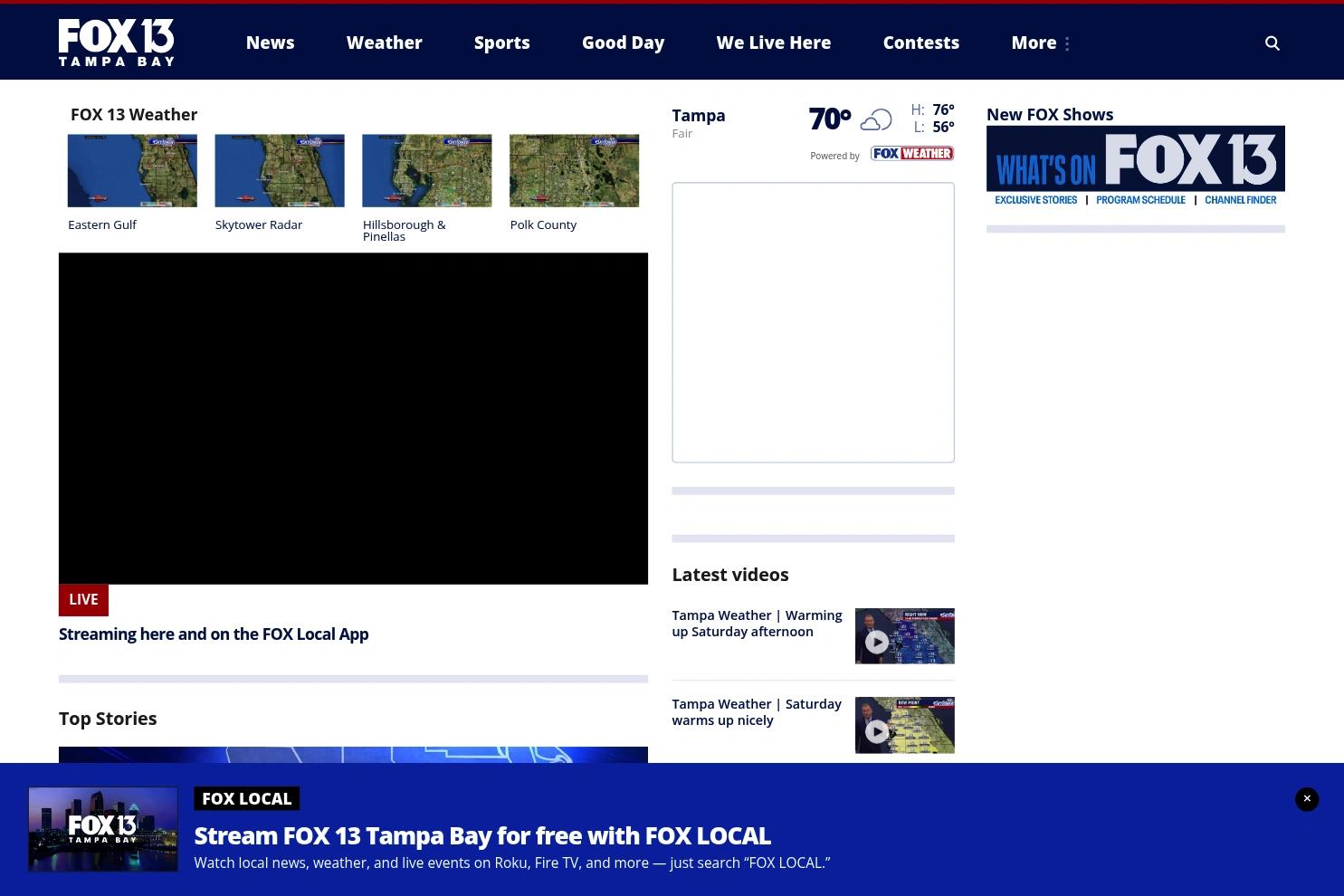This screenshot has width=1344, height=896.
Task: Click the 70° current temperature
Action: 830,119
